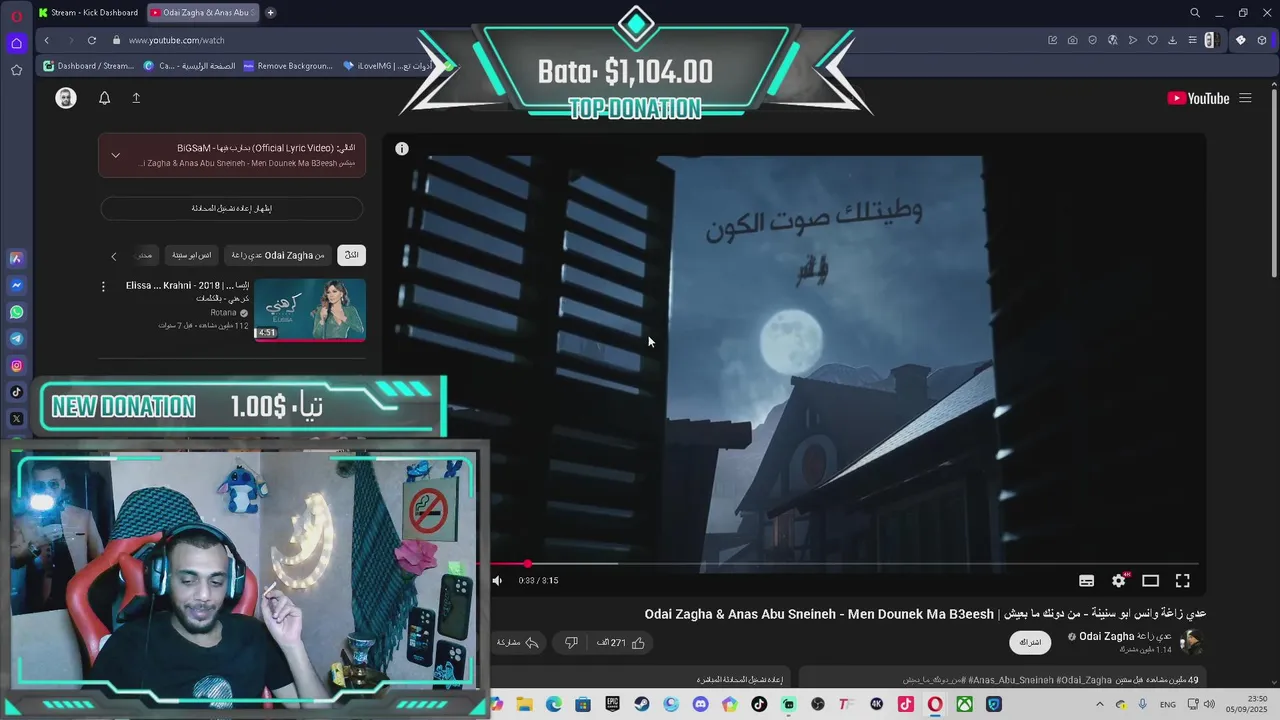The width and height of the screenshot is (1280, 720).
Task: Toggle microphone in system tray
Action: [1142, 704]
